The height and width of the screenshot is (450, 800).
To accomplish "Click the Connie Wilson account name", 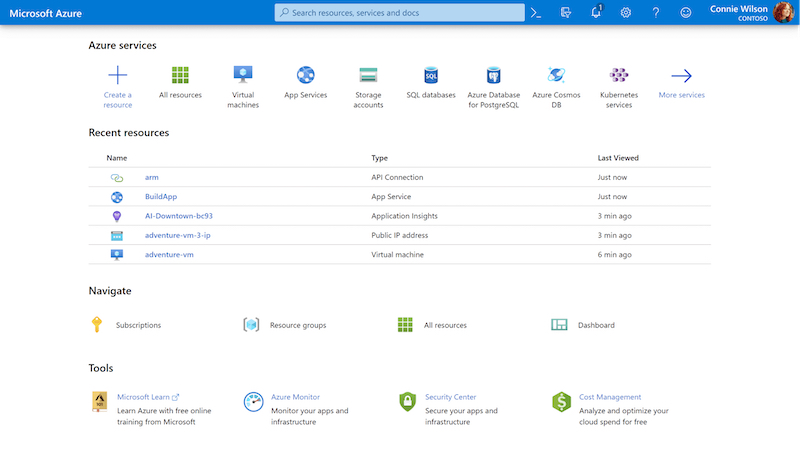I will tap(738, 9).
